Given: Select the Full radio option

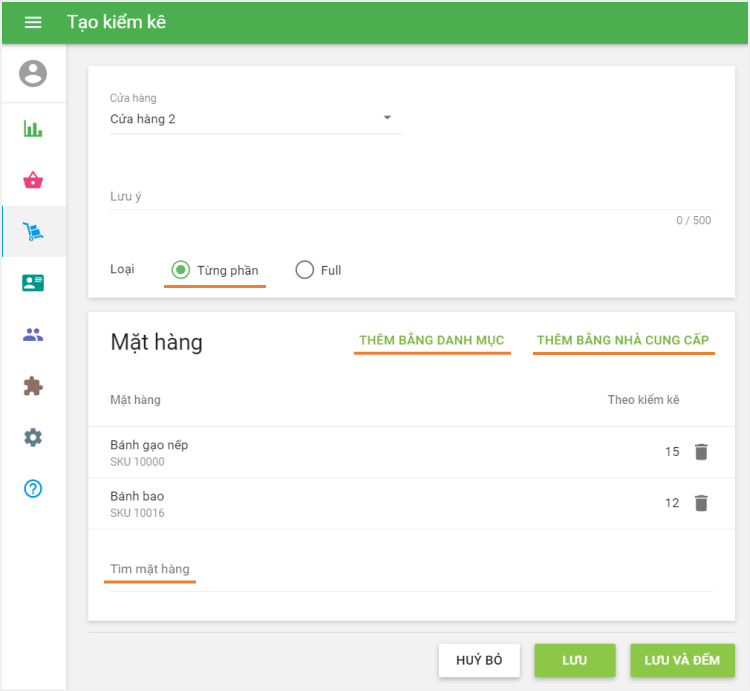Looking at the screenshot, I should tap(305, 270).
